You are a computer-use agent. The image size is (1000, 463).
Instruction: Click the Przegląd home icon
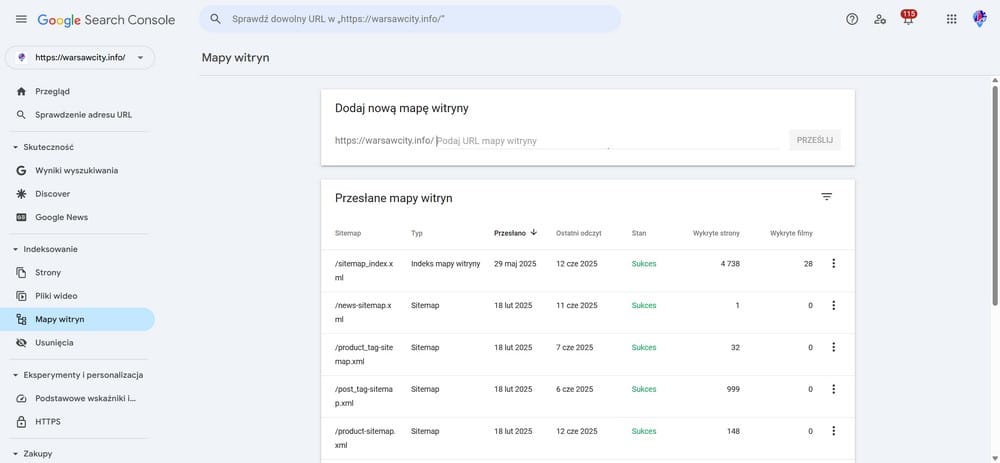[22, 91]
